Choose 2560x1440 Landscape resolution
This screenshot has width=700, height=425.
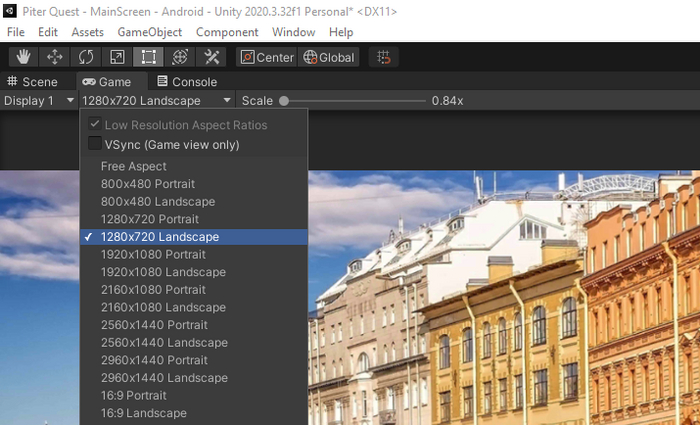pos(194,342)
